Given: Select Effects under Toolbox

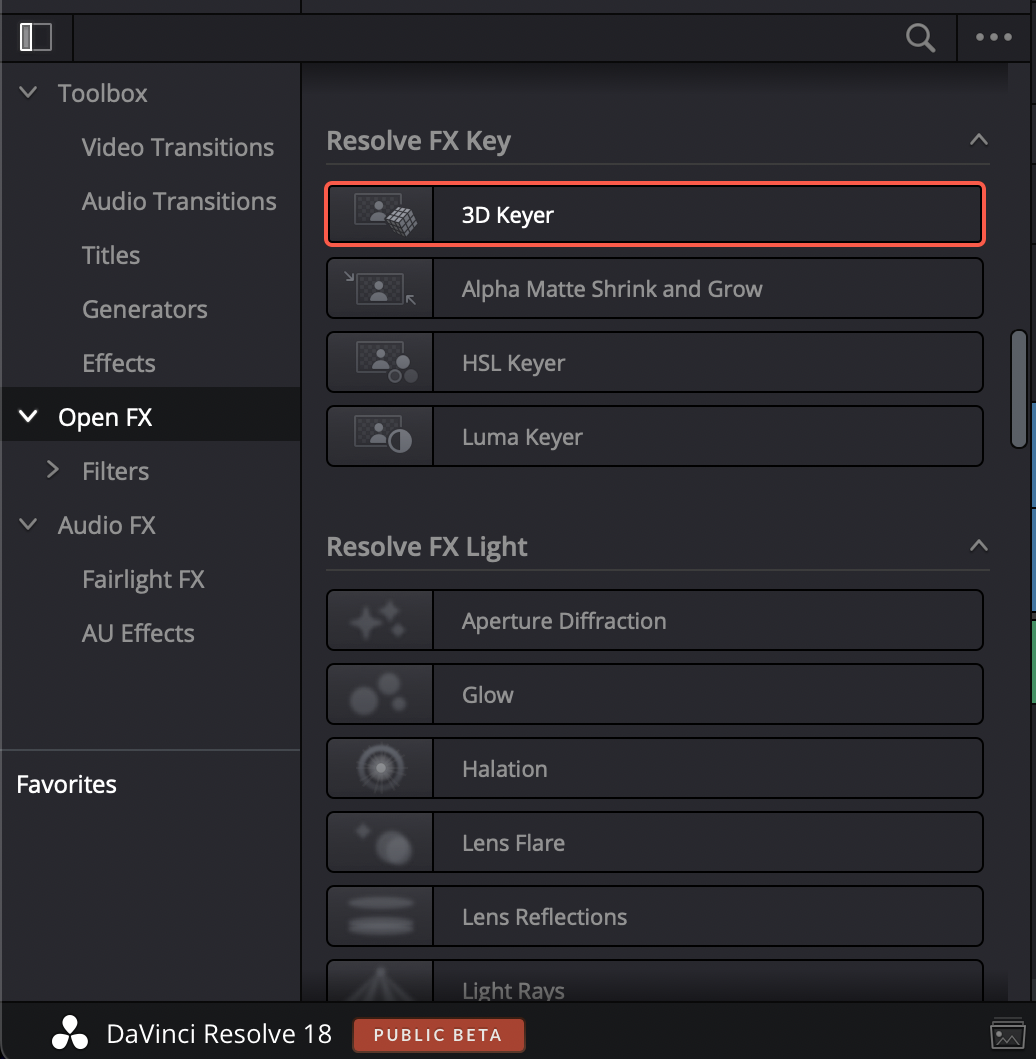Looking at the screenshot, I should pyautogui.click(x=119, y=363).
